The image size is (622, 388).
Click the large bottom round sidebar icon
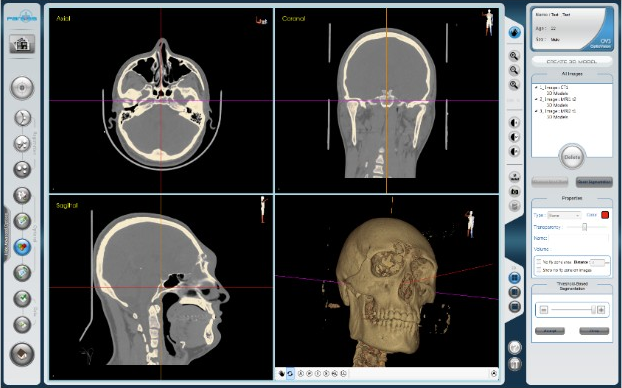click(22, 354)
